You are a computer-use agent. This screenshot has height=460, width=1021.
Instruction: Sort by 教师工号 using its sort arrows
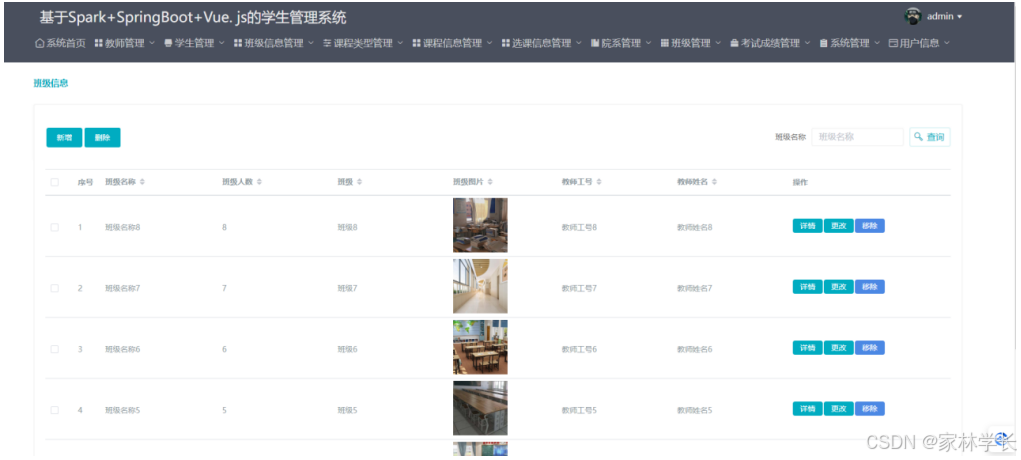tap(599, 182)
